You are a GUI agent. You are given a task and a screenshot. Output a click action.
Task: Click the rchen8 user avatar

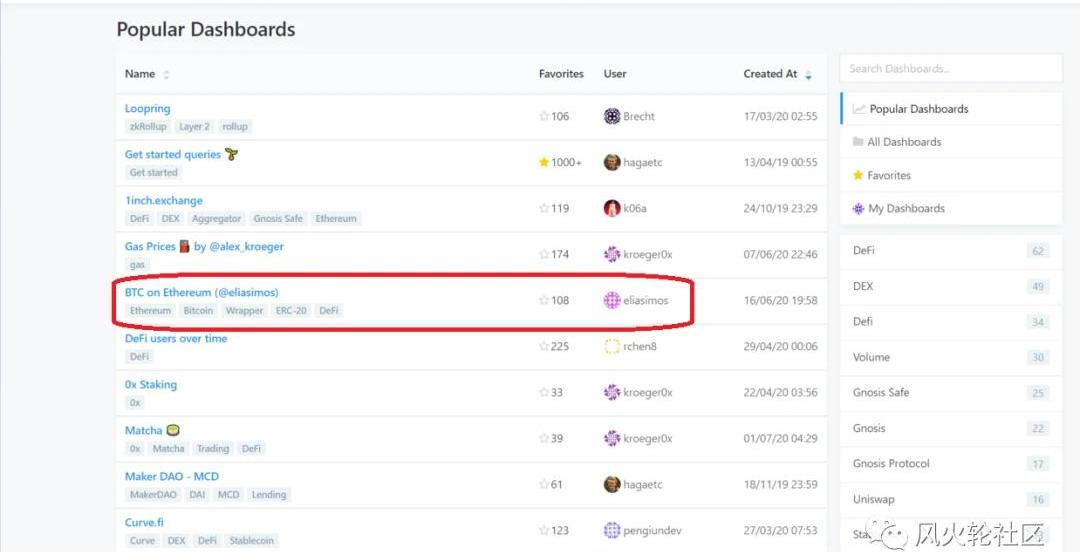pyautogui.click(x=612, y=346)
